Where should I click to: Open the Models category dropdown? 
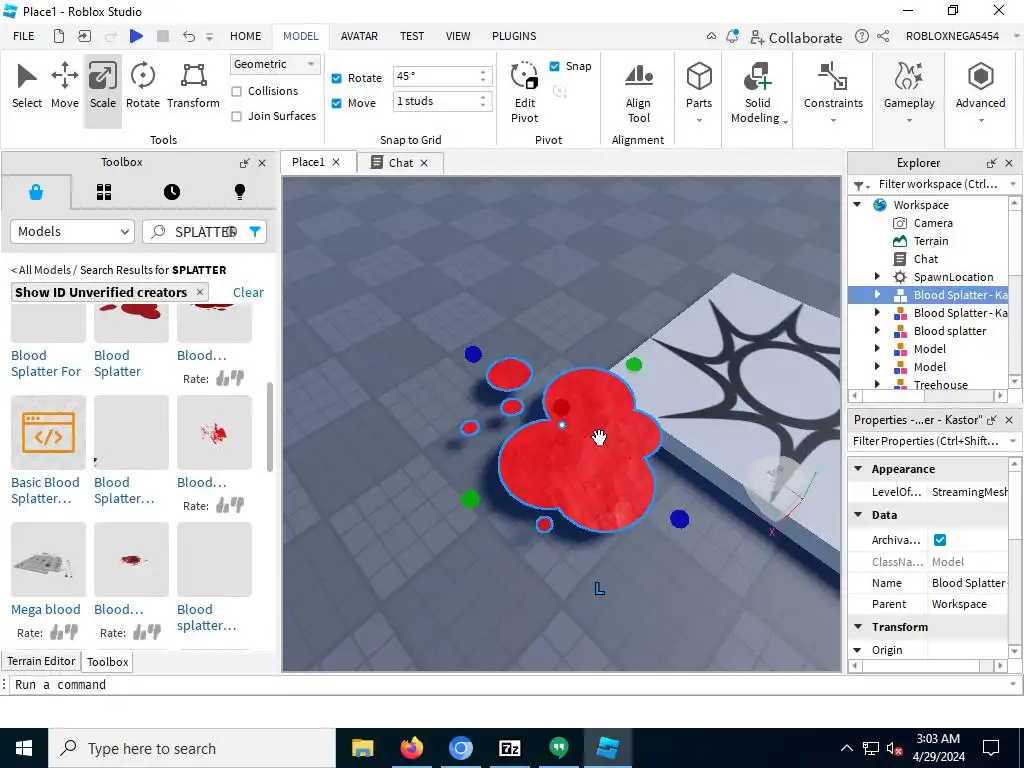(72, 231)
